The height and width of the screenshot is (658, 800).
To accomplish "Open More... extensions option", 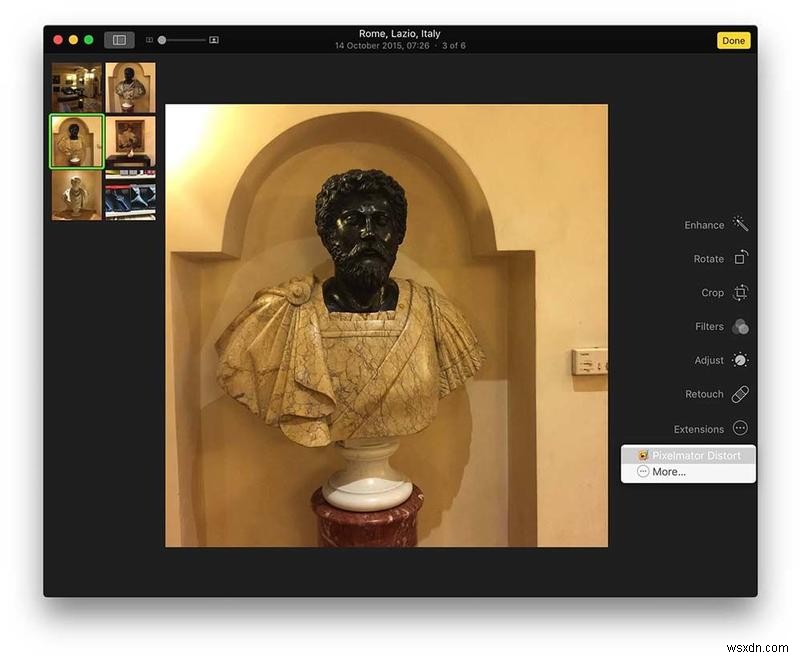I will (x=668, y=471).
